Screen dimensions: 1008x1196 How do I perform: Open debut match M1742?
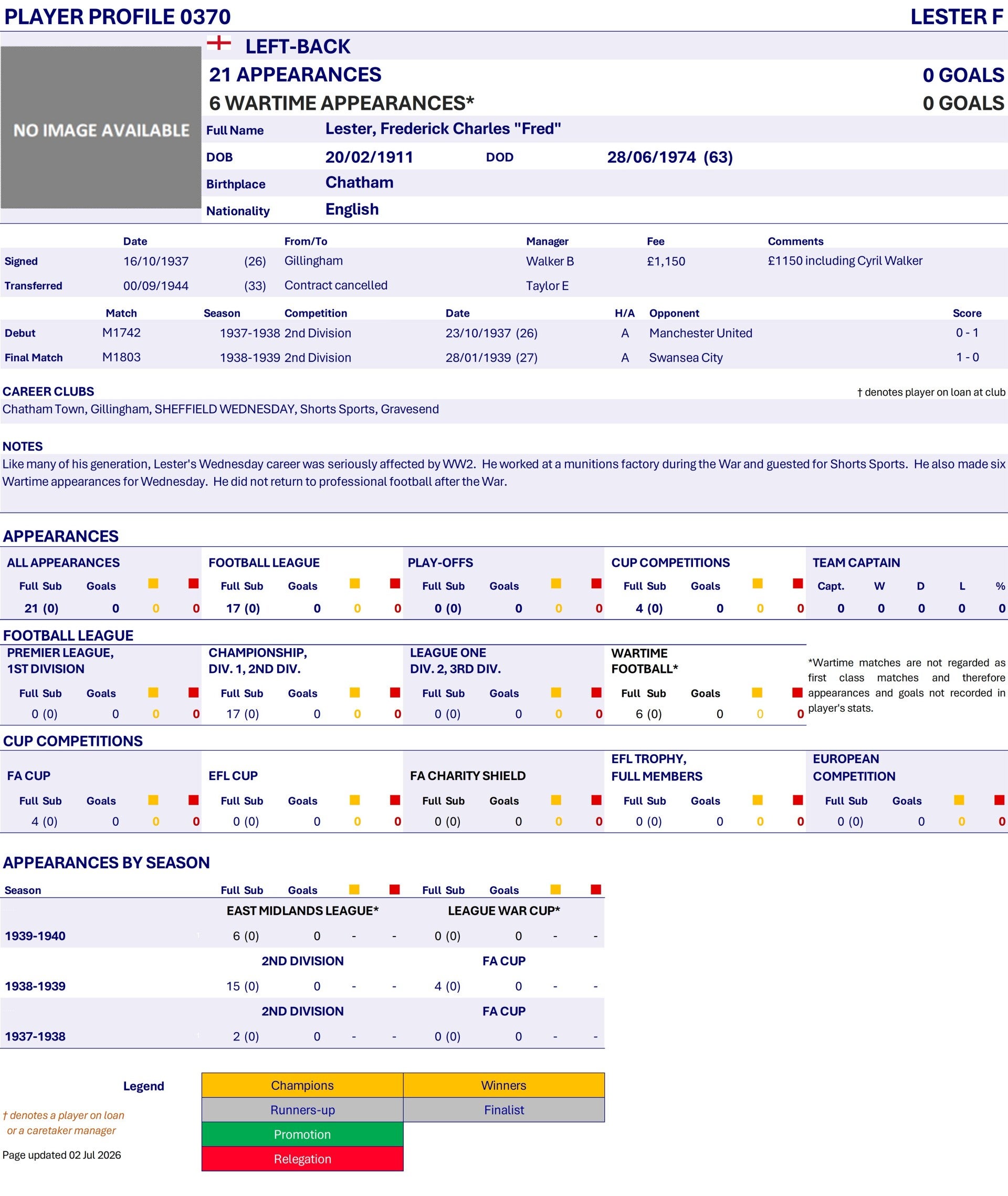121,332
